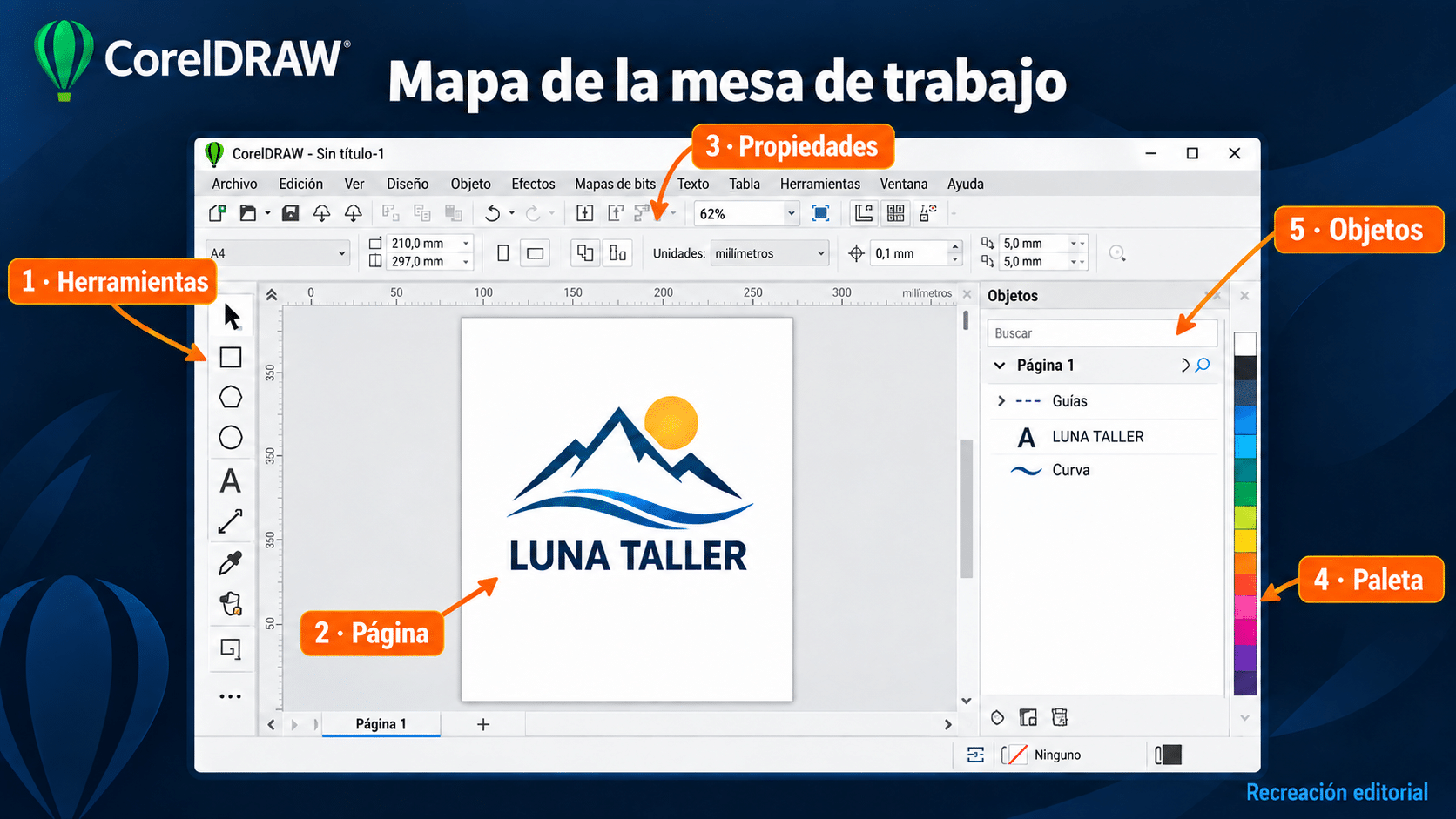Image resolution: width=1456 pixels, height=819 pixels.
Task: Click the delete trash icon in Objetos
Action: [1059, 717]
